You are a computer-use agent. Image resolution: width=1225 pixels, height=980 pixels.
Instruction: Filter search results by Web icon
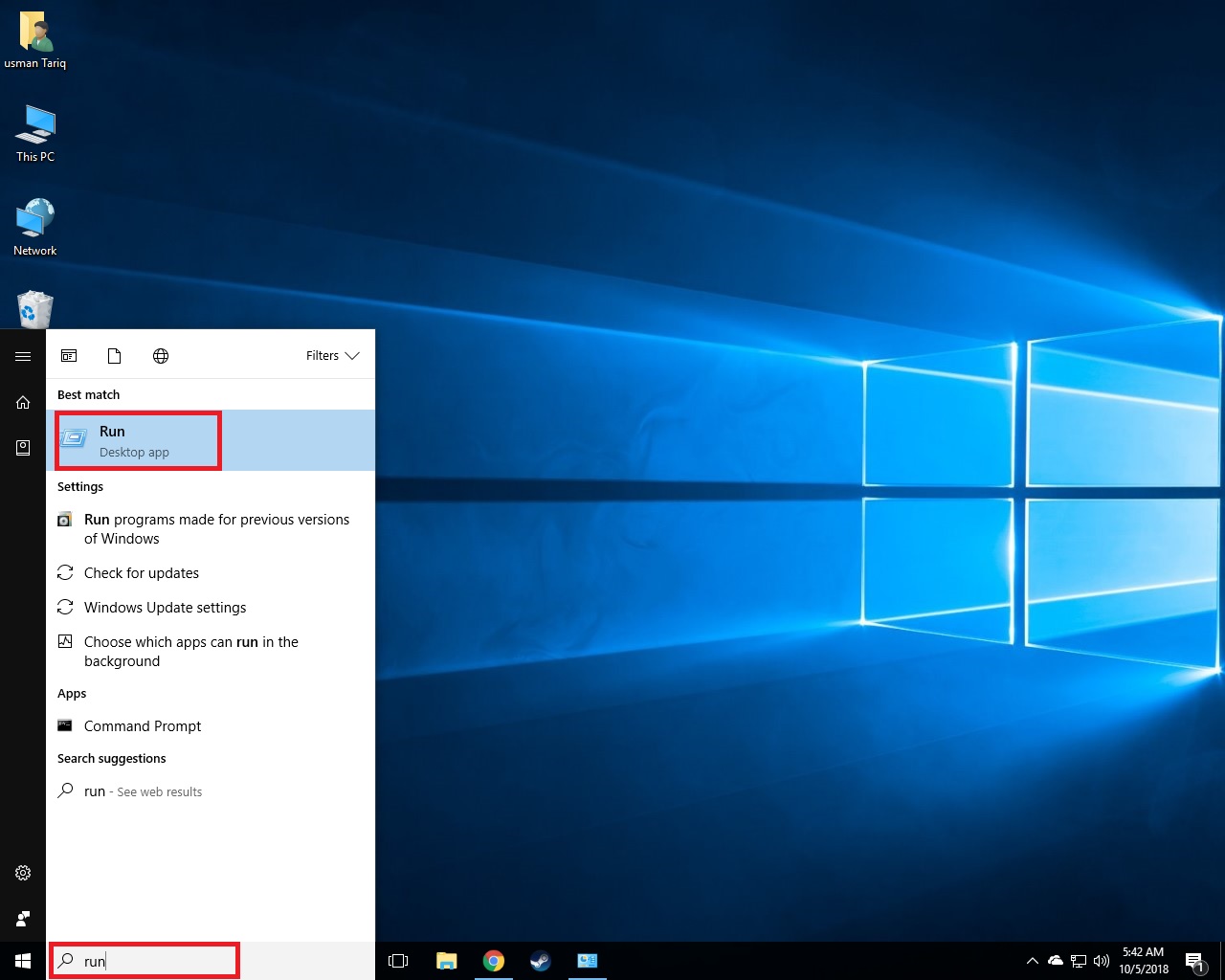pos(161,356)
